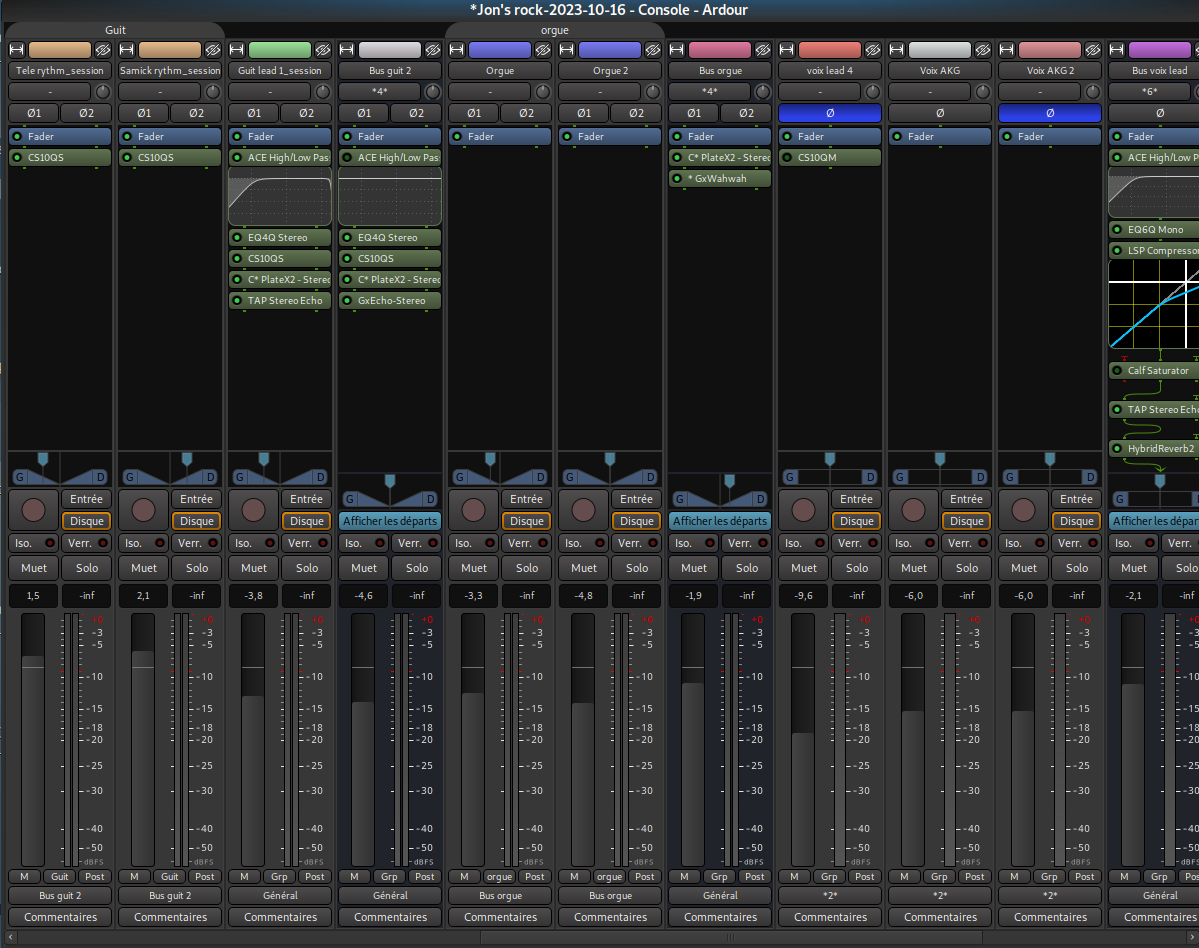Arm record on Orgue track
Image resolution: width=1199 pixels, height=948 pixels.
(473, 510)
